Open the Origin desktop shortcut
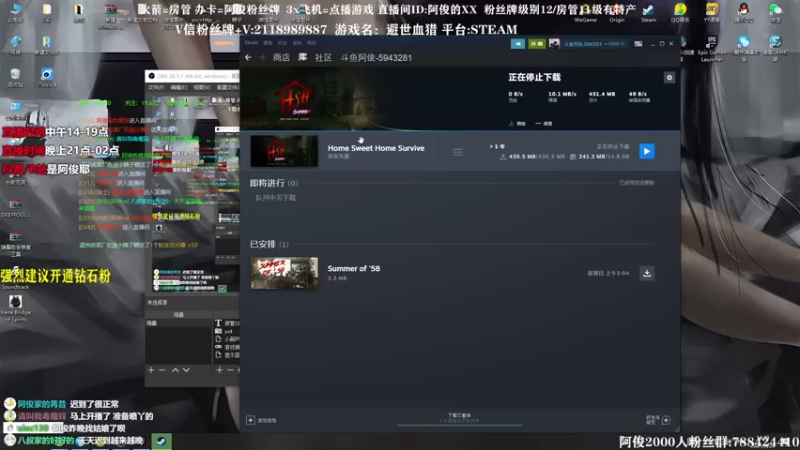Screen dimensions: 800x450 coord(617,12)
